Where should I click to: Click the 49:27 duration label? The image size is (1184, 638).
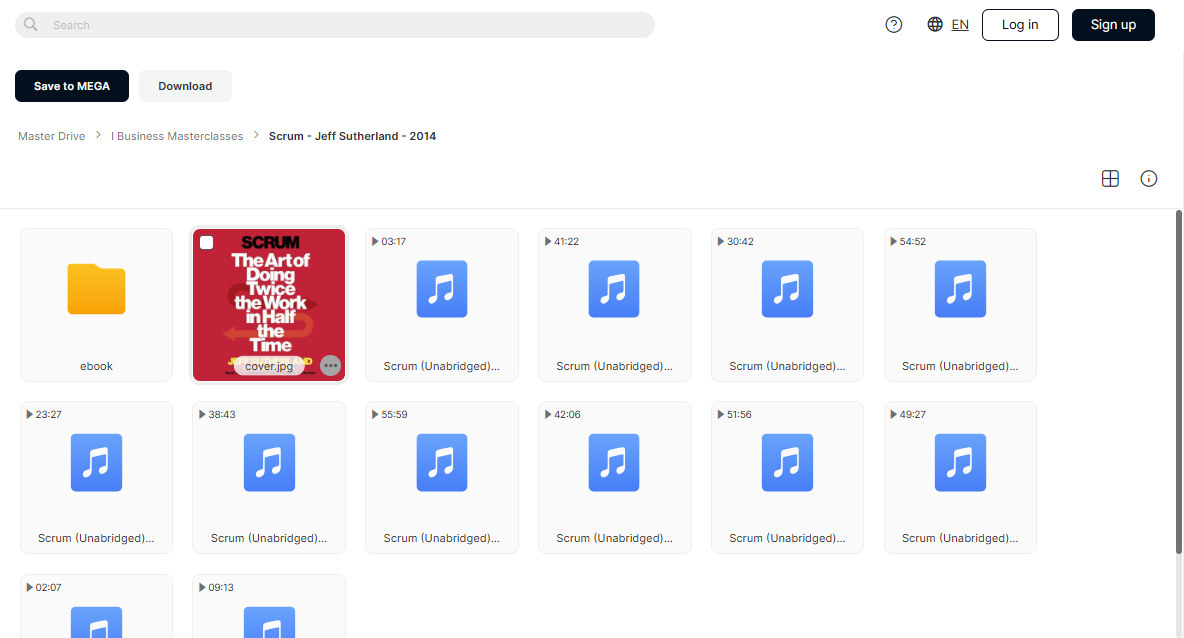912,415
